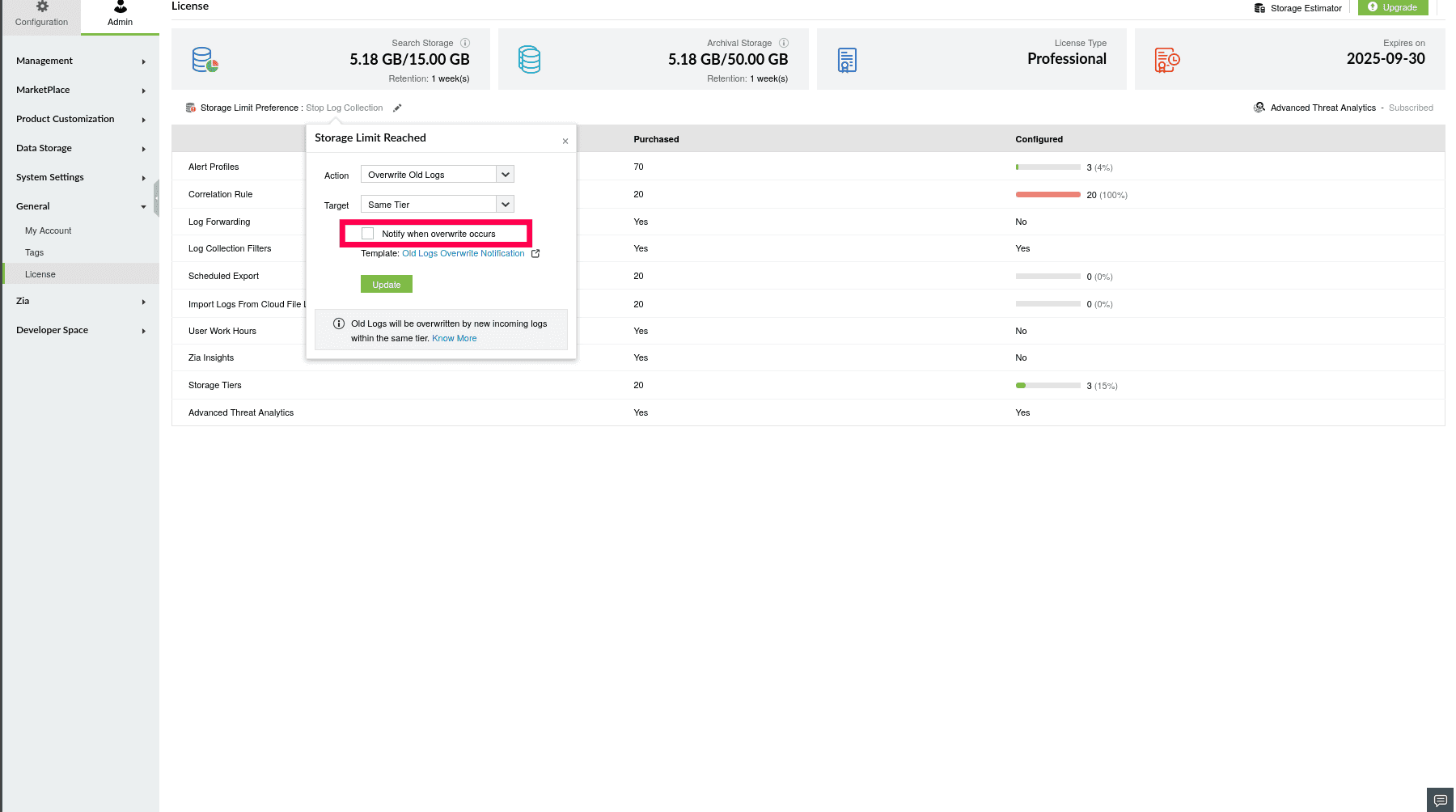This screenshot has height=812, width=1456.
Task: Click Import Logs usage bar
Action: [x=1048, y=304]
